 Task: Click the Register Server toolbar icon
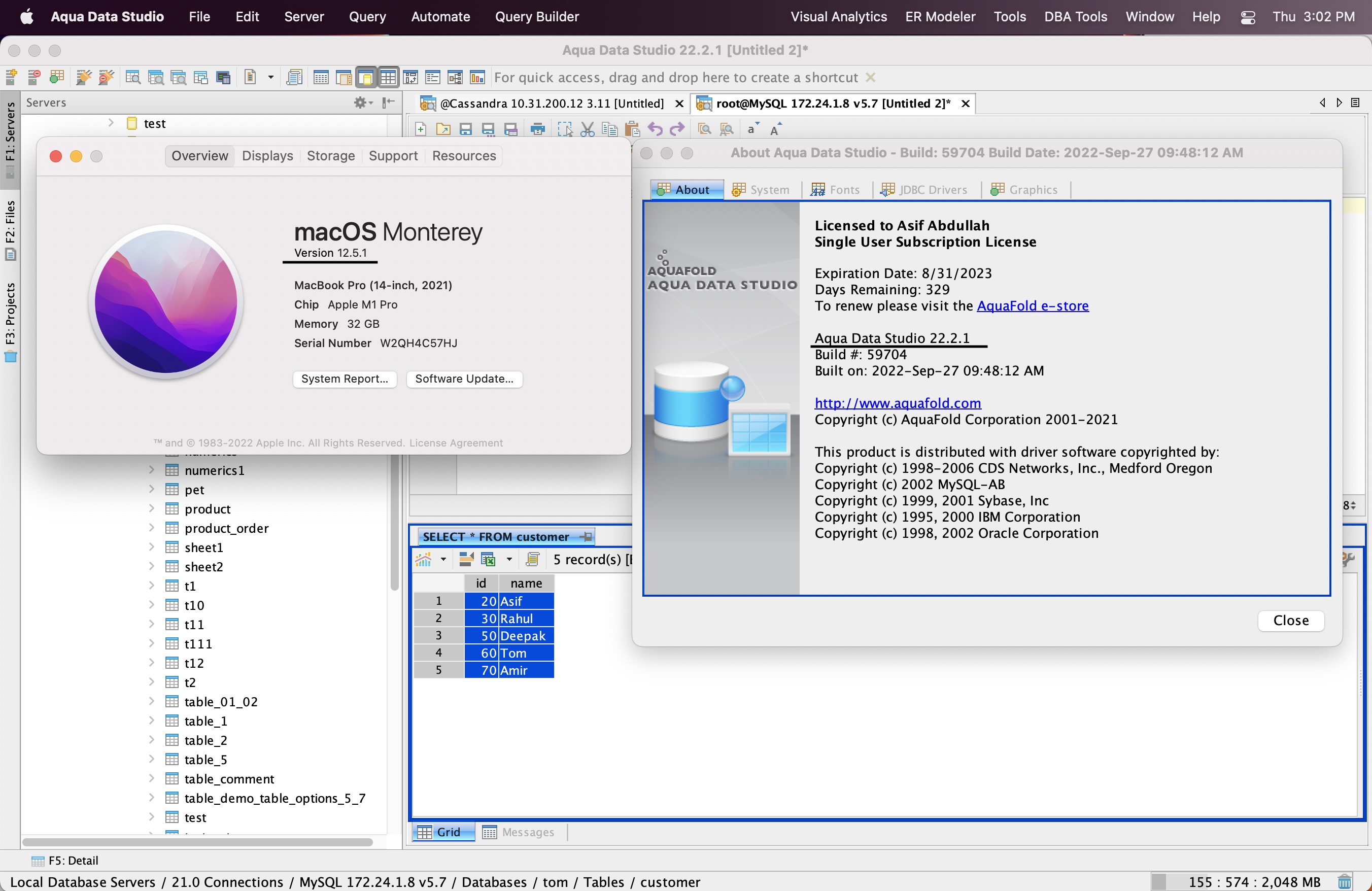11,77
